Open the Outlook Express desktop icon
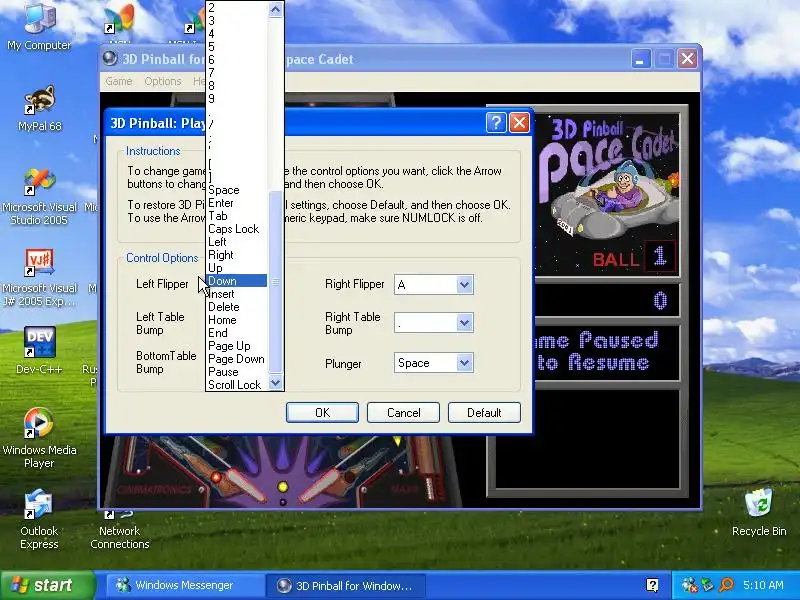The image size is (800, 600). (x=39, y=519)
